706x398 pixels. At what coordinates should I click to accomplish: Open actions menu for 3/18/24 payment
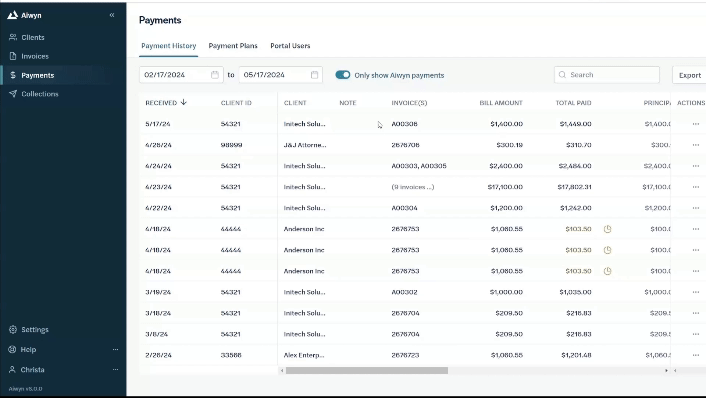pyautogui.click(x=696, y=313)
